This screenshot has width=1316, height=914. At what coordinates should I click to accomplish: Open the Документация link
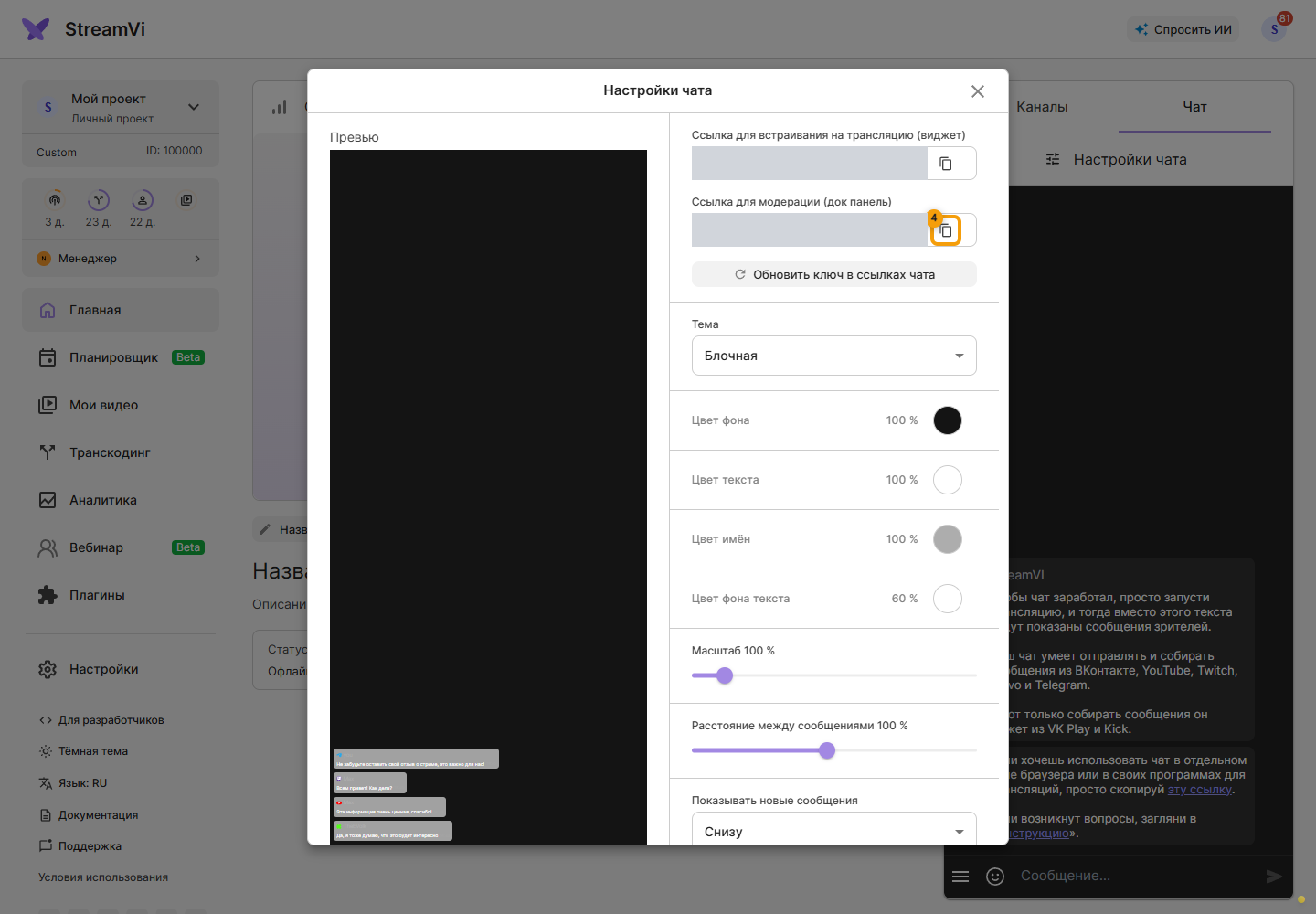pos(89,815)
